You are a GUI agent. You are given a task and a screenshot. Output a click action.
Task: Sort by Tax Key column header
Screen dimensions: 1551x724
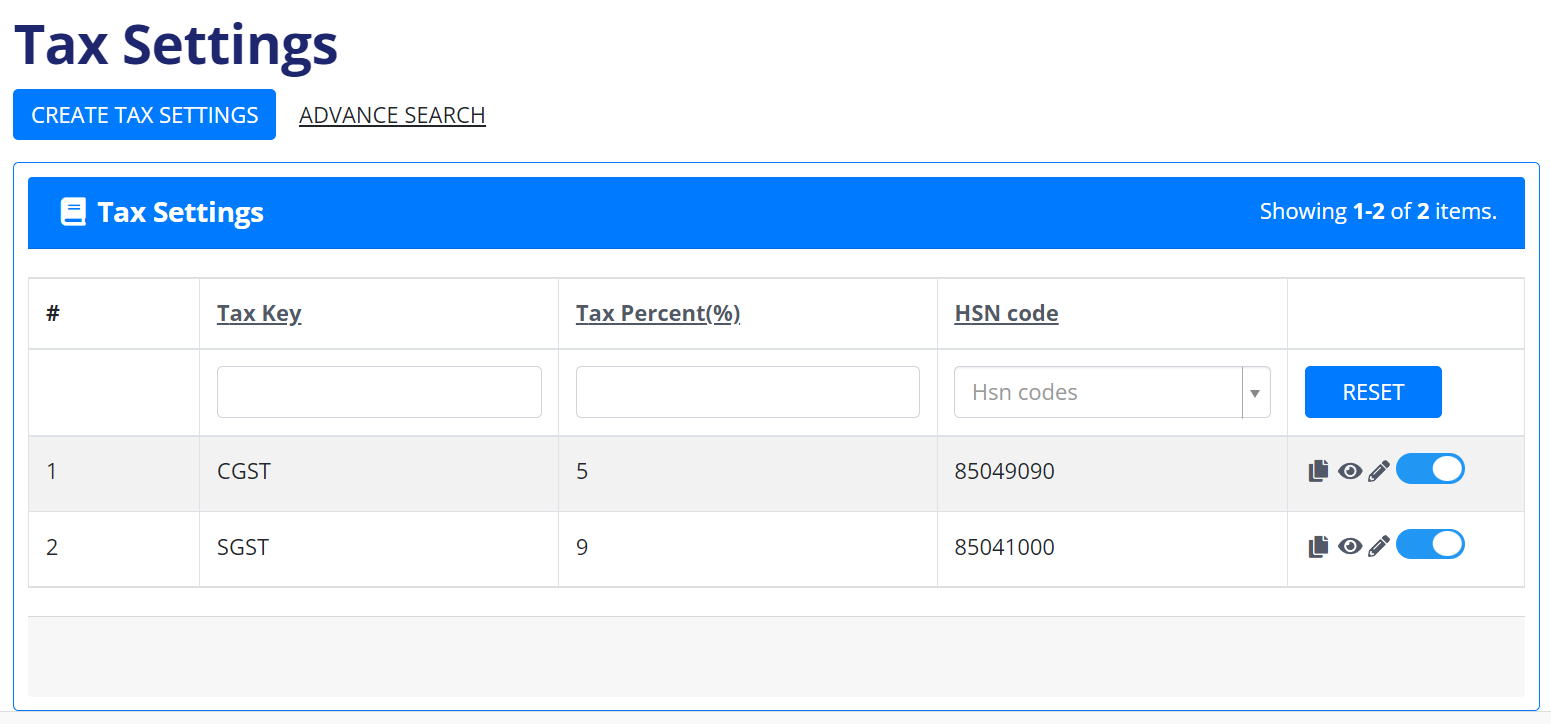click(259, 313)
